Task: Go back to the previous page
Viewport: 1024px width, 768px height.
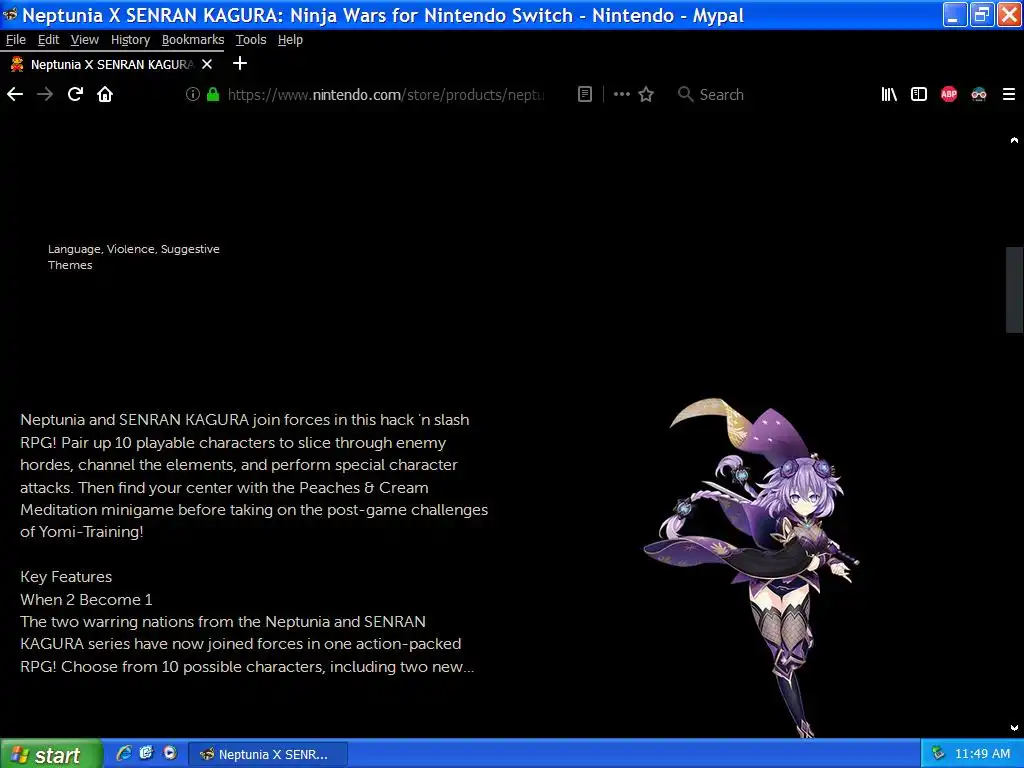Action: pyautogui.click(x=15, y=95)
